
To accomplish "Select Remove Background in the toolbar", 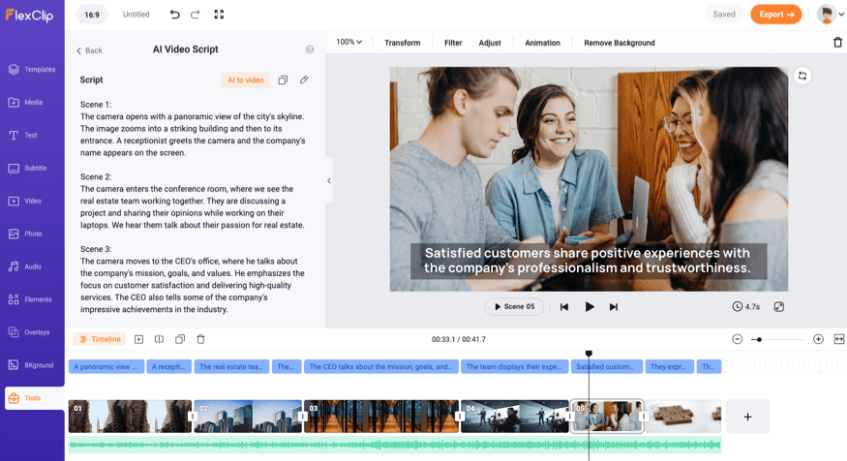I will pos(619,43).
